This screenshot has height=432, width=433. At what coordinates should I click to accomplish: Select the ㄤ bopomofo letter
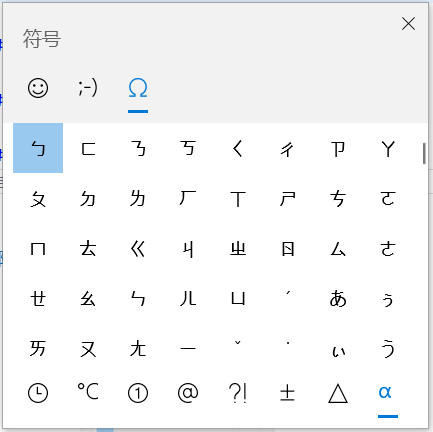click(138, 348)
